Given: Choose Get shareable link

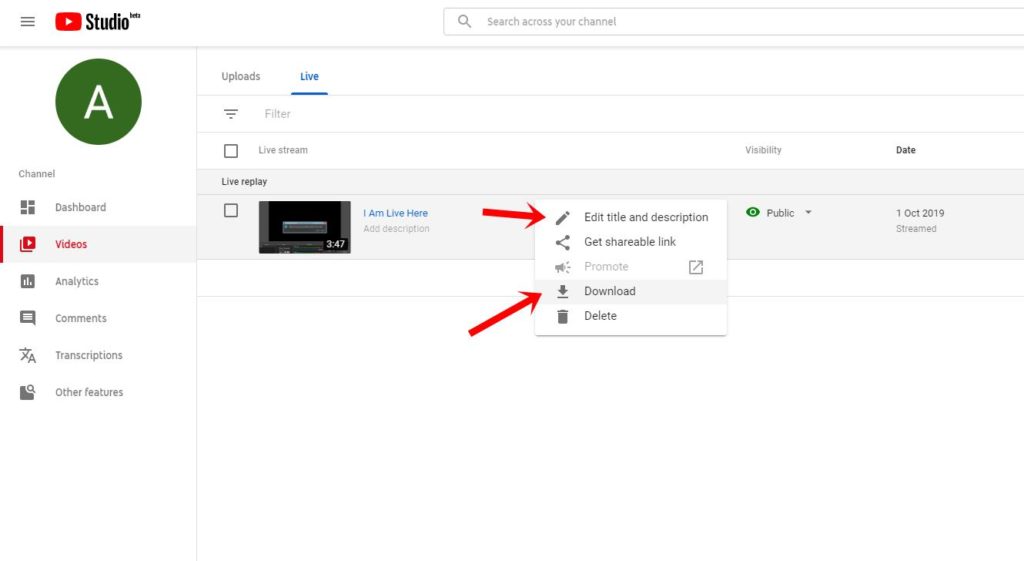Looking at the screenshot, I should click(631, 242).
